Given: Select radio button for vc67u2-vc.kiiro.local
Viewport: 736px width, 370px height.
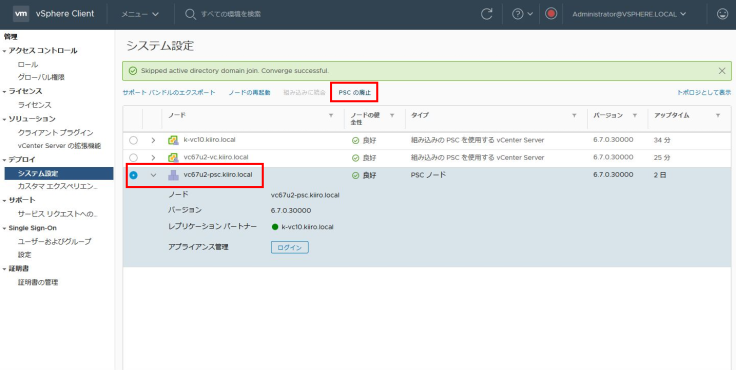Looking at the screenshot, I should pyautogui.click(x=134, y=158).
